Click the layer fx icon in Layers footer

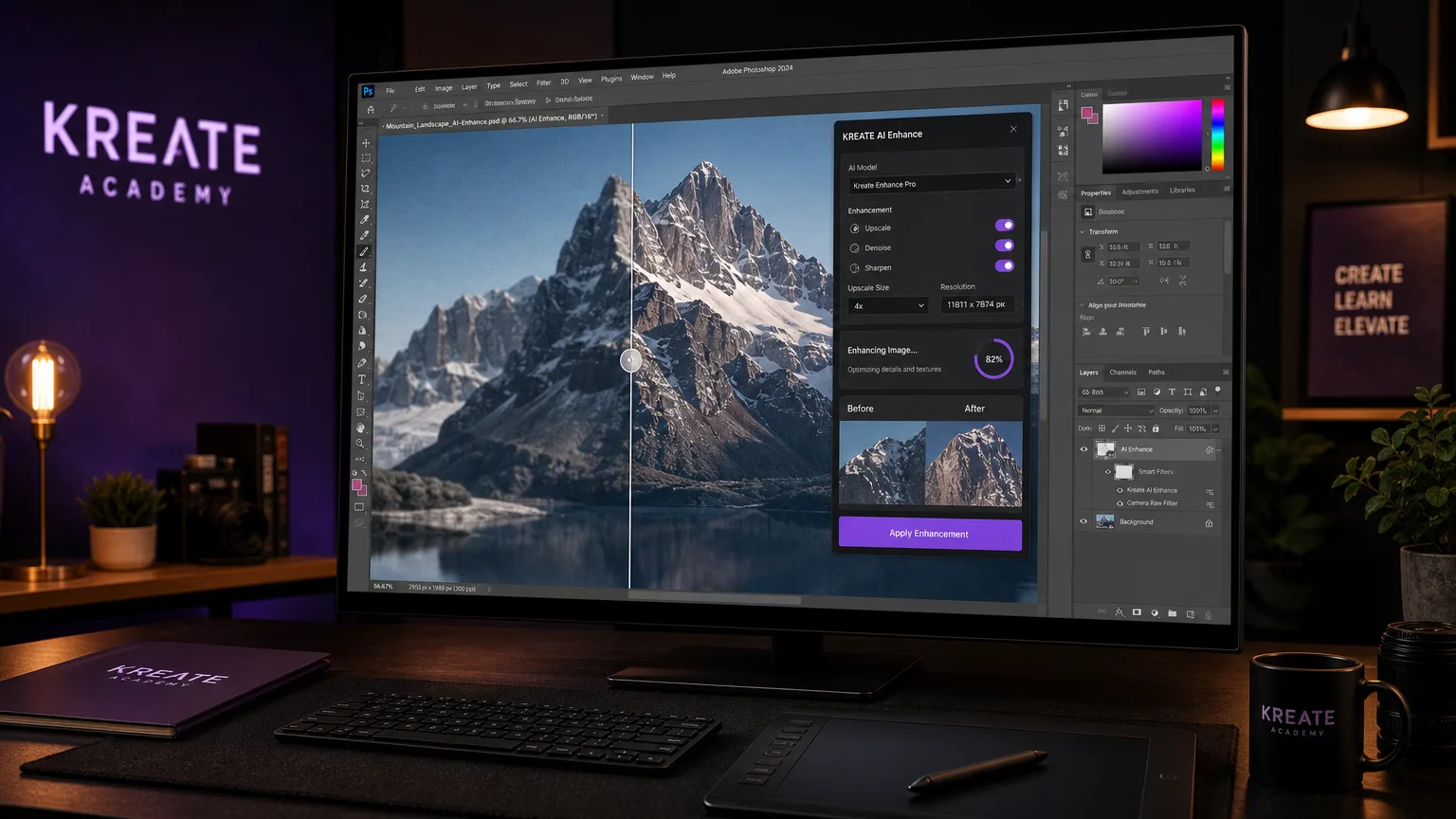point(1119,612)
